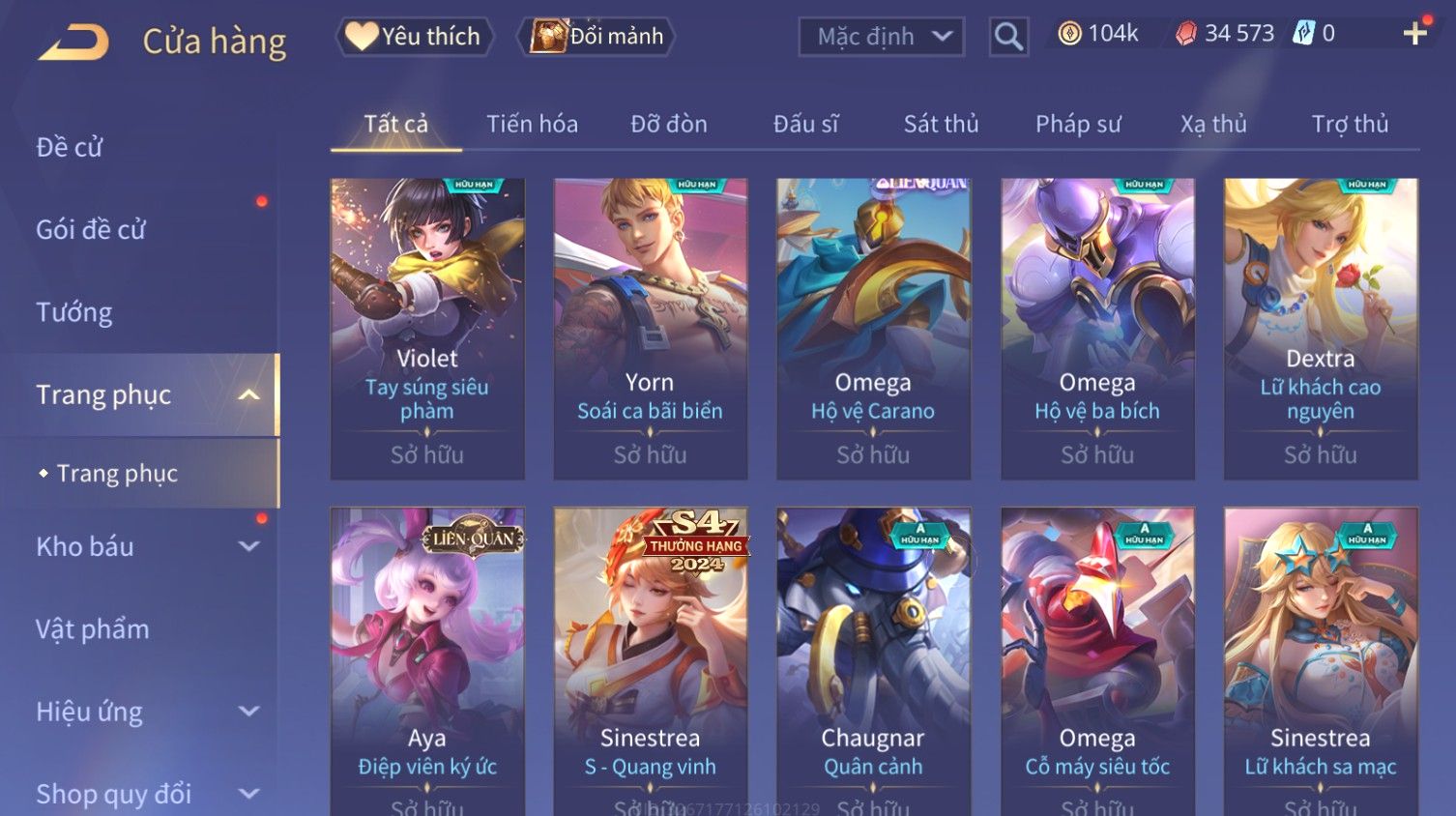Image resolution: width=1456 pixels, height=816 pixels.
Task: Switch to the Sát thủ tab
Action: 941,124
